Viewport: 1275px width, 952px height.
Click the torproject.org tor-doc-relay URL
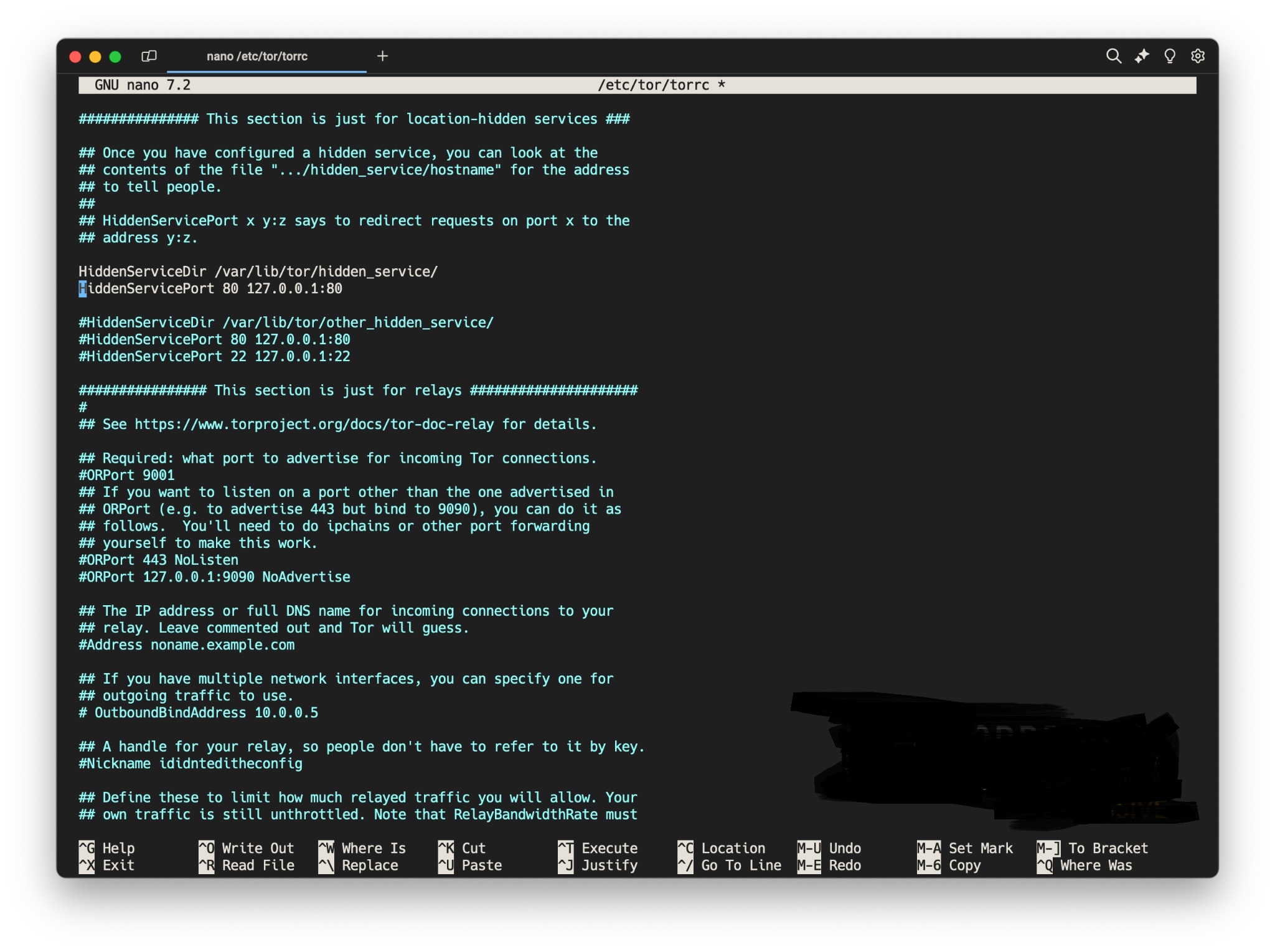pyautogui.click(x=314, y=424)
